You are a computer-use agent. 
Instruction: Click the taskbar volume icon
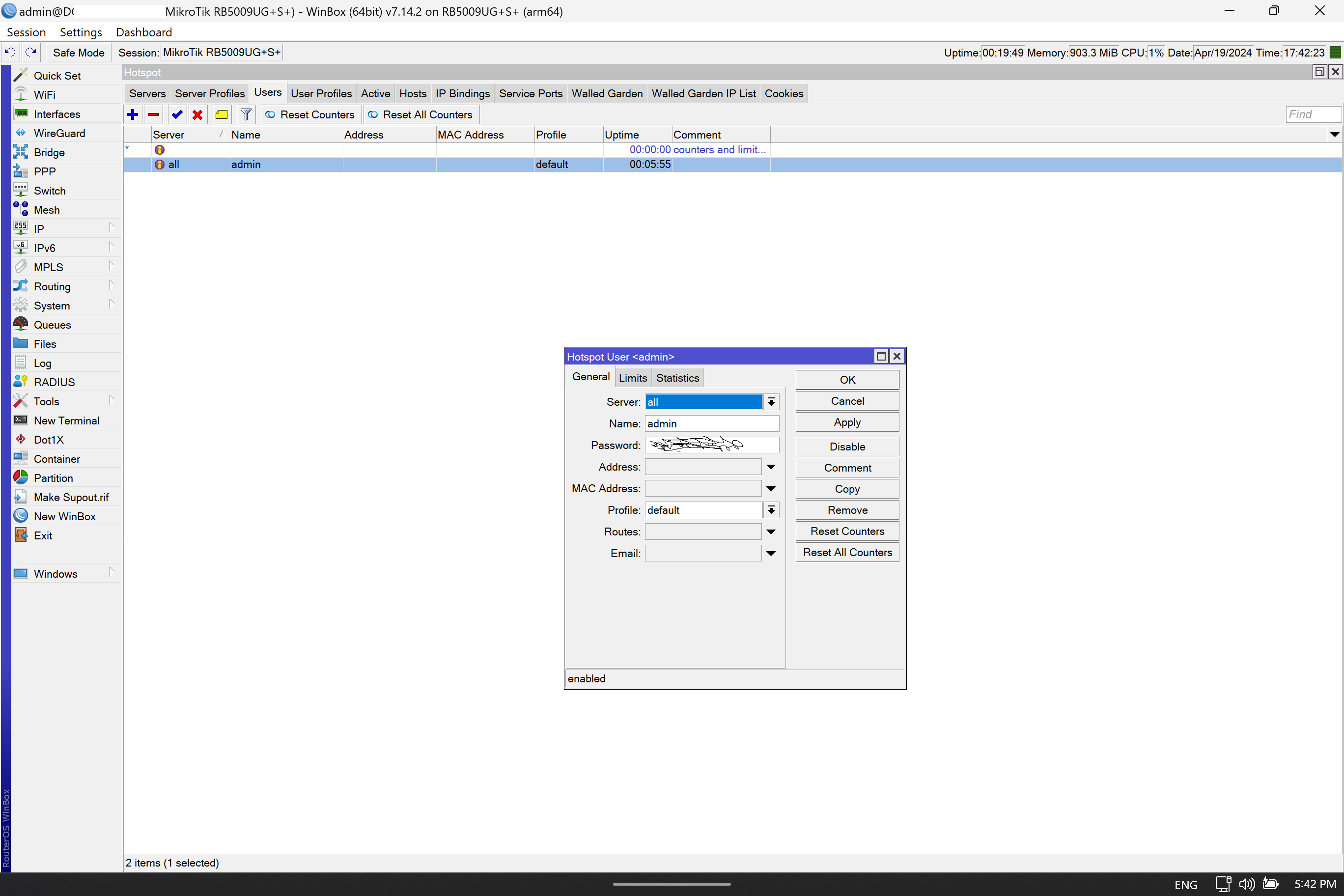pos(1246,884)
